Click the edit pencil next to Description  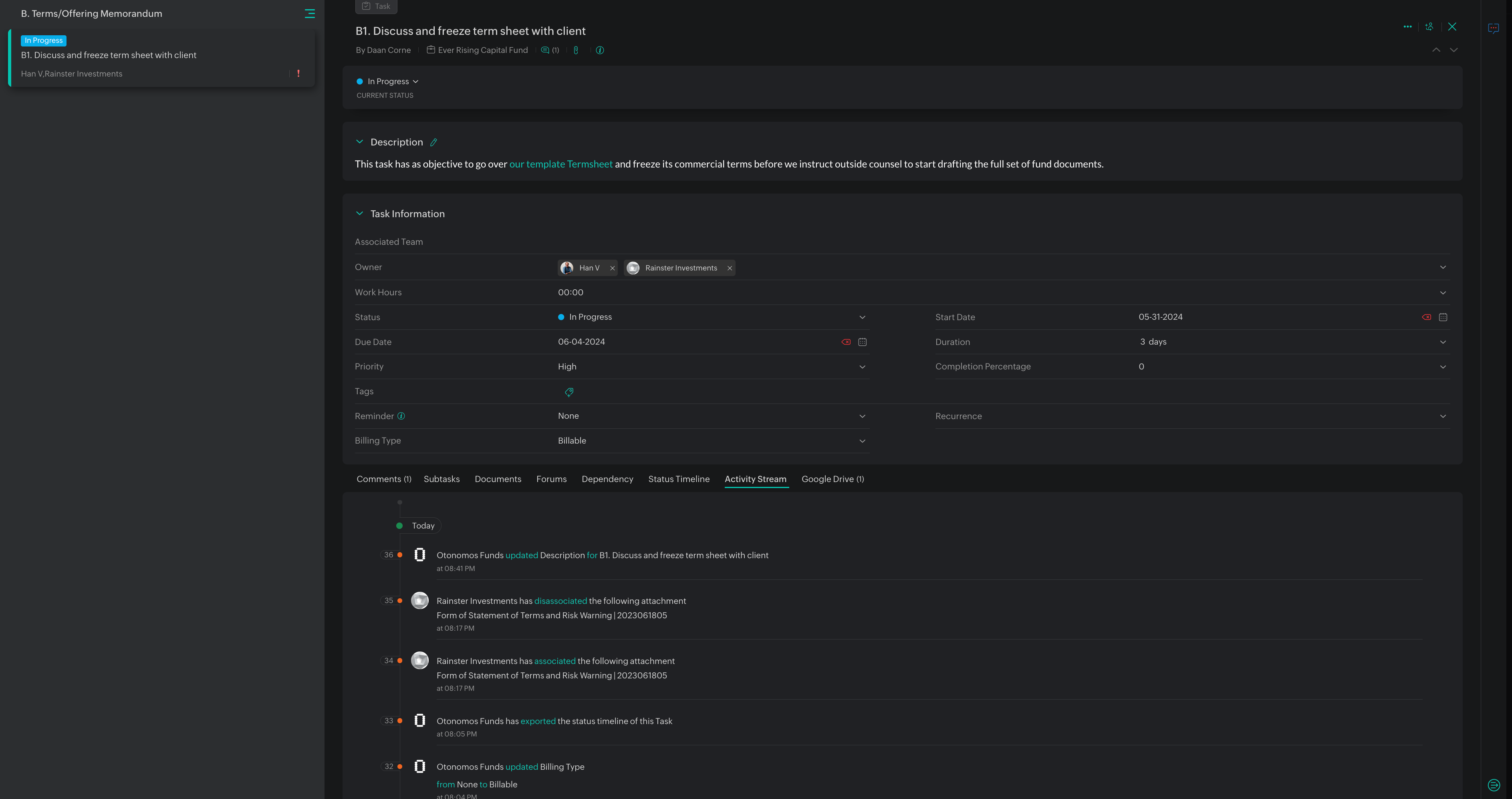click(x=434, y=143)
